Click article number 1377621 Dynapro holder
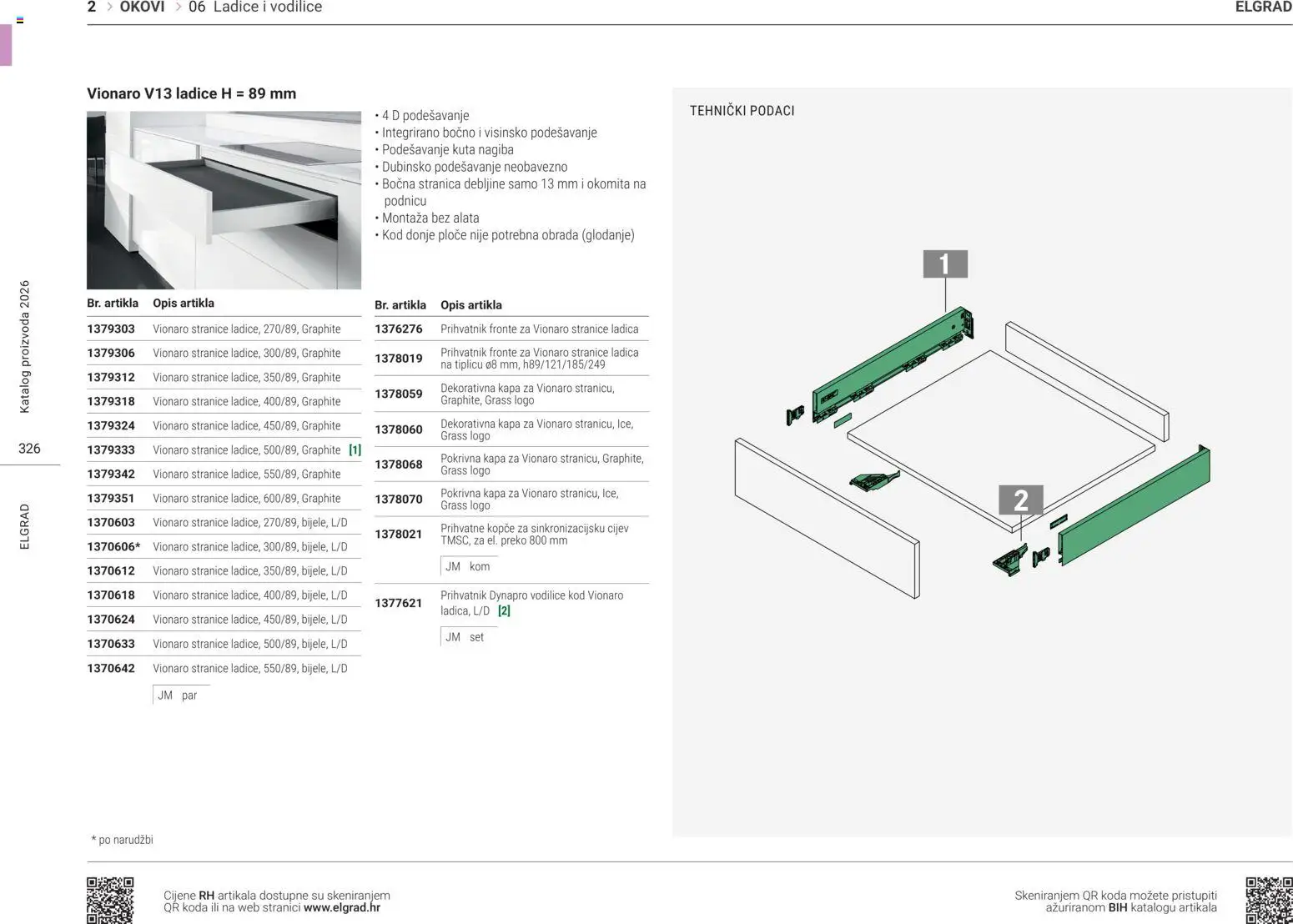Screen dimensions: 1293x924 tap(398, 603)
